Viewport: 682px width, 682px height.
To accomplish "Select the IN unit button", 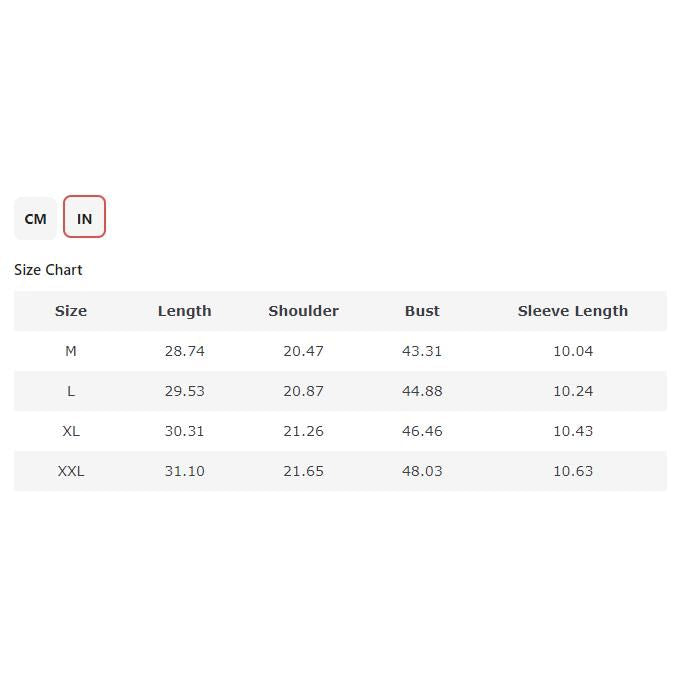I will click(x=84, y=218).
